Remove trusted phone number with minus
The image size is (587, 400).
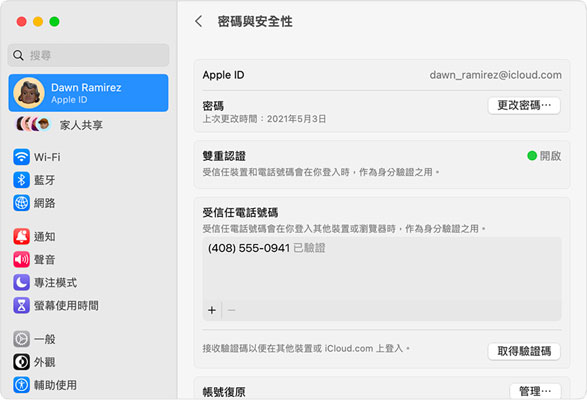point(231,310)
